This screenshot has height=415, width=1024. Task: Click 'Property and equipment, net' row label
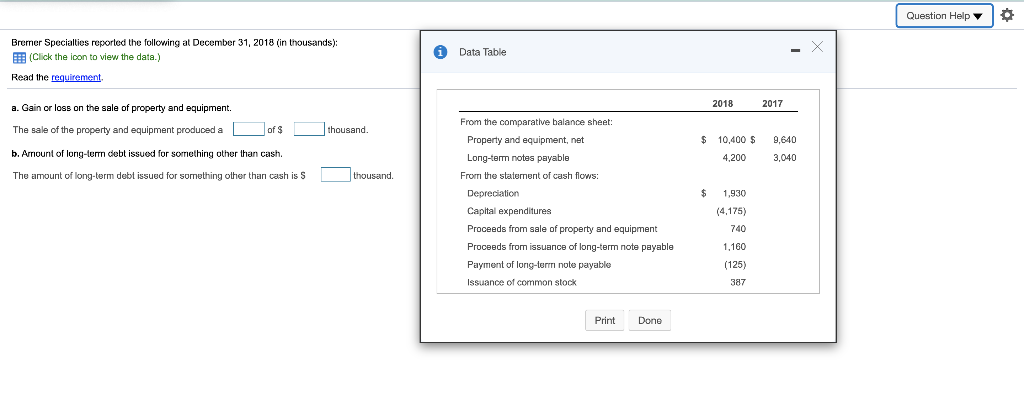525,140
